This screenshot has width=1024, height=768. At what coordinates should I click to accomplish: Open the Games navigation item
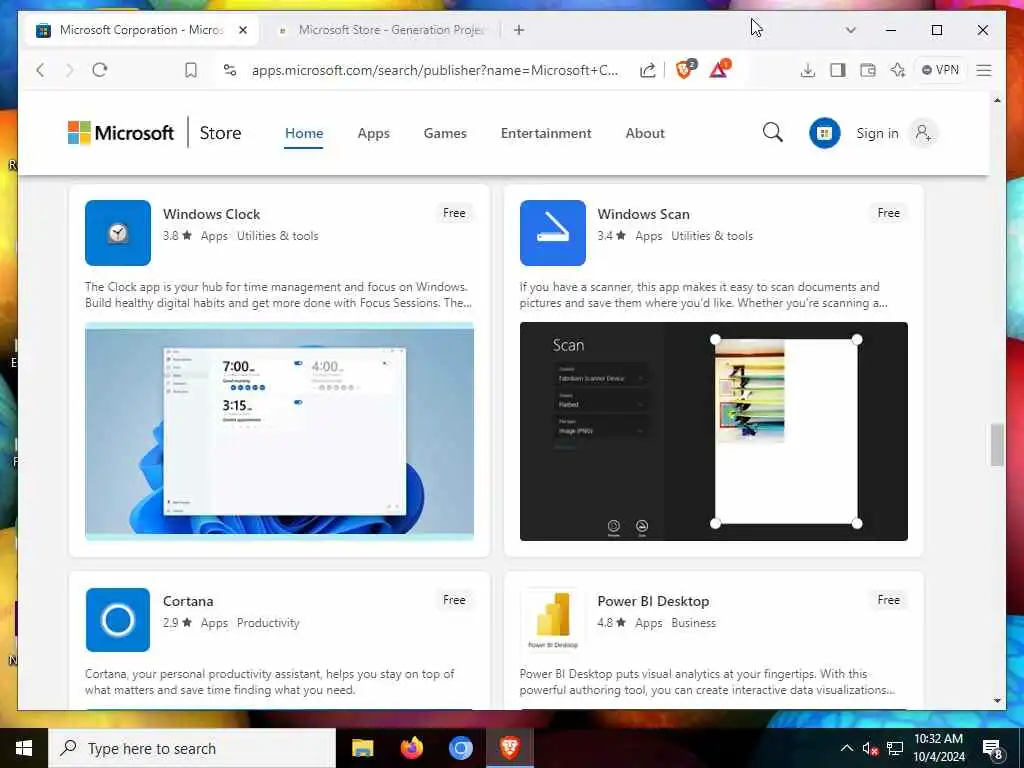(445, 133)
